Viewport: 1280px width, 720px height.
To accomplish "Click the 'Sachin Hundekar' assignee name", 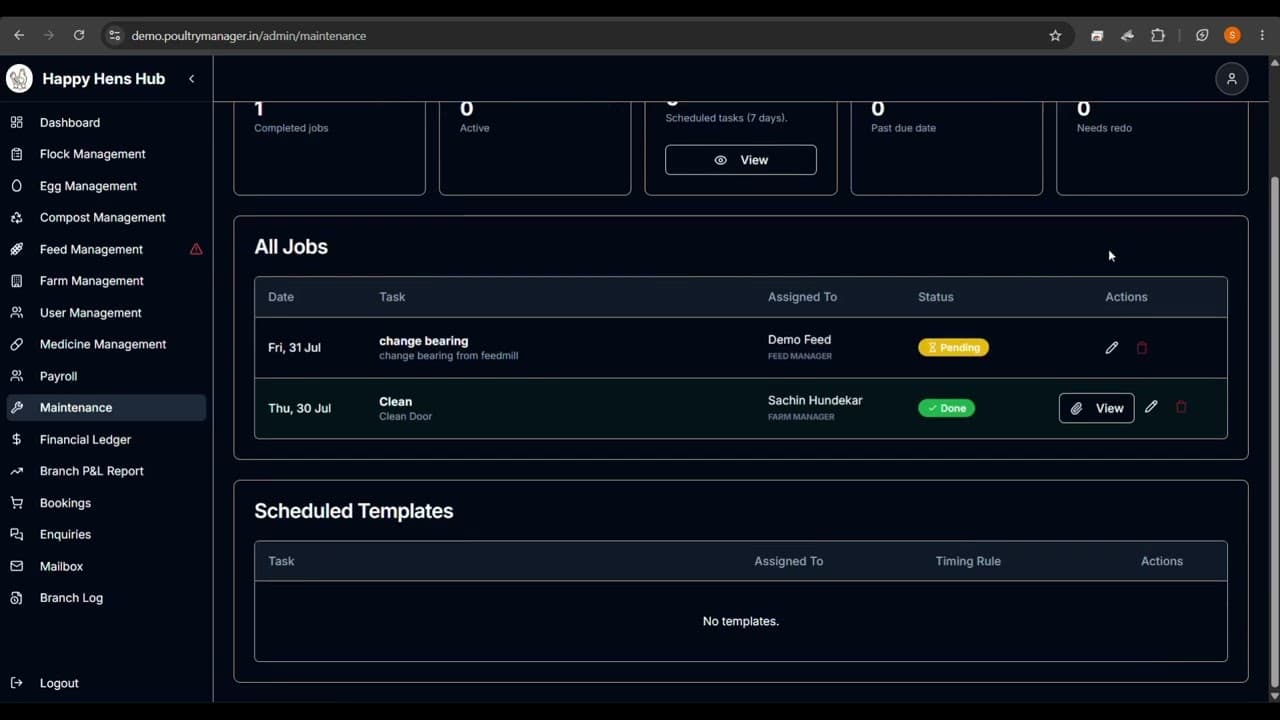I will (x=815, y=400).
